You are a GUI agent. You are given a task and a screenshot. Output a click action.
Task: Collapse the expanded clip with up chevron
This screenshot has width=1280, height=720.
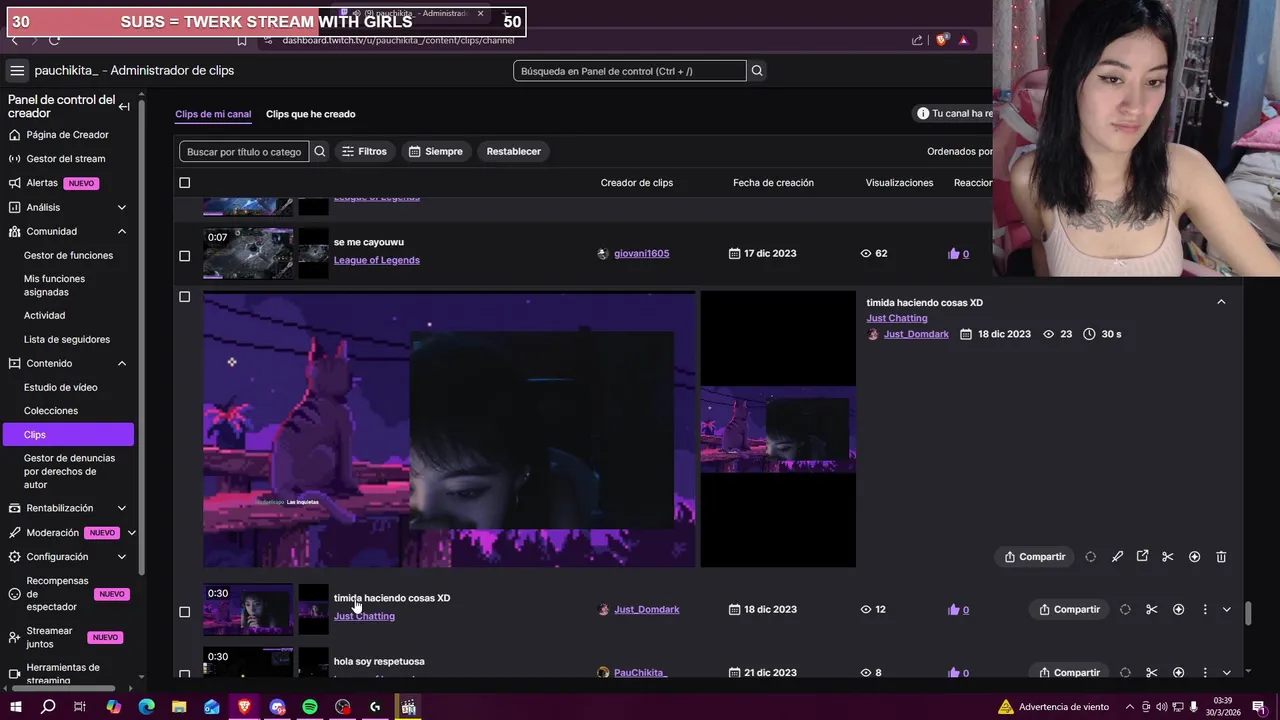(1221, 302)
